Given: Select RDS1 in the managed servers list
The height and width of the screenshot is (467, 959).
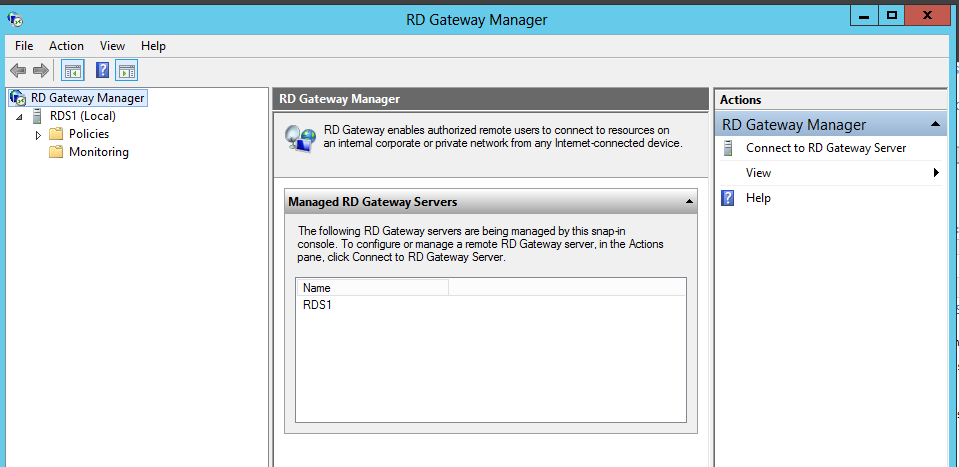Looking at the screenshot, I should [x=317, y=305].
